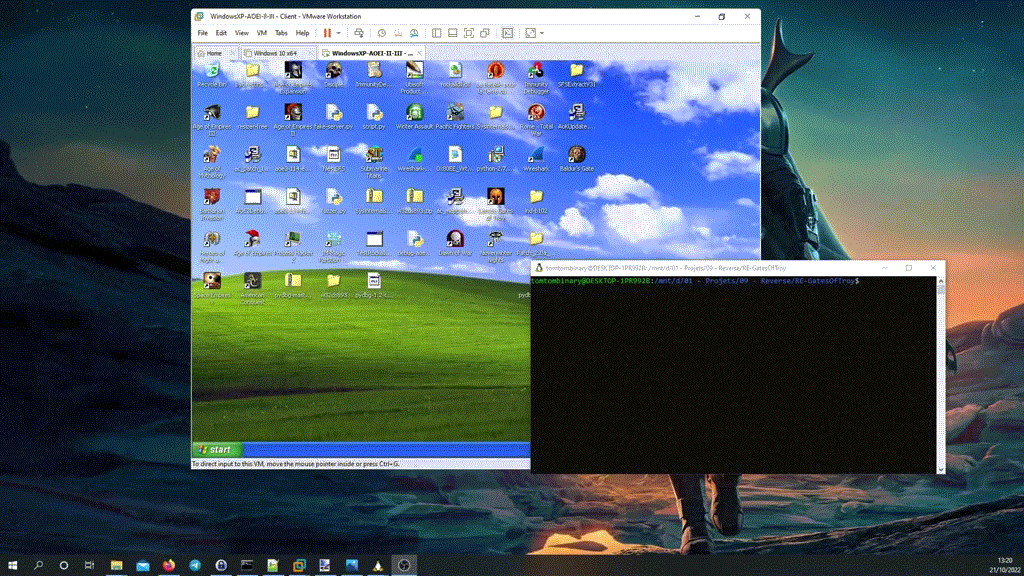
Task: Open the Mail app from the taskbar
Action: (x=142, y=565)
